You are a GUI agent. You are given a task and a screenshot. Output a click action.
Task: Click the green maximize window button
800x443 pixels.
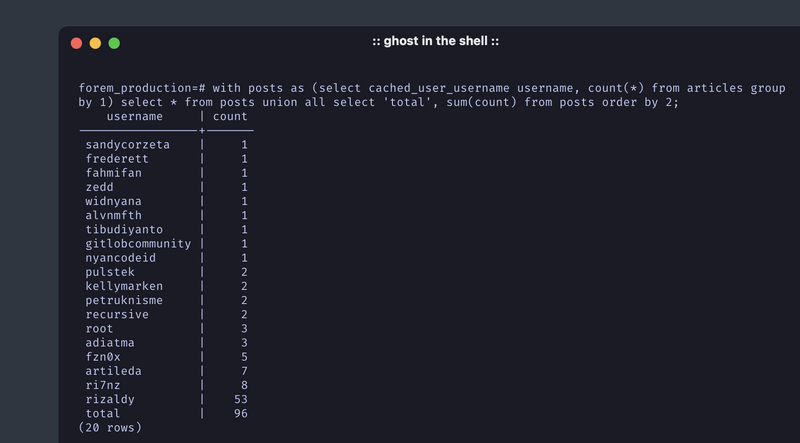114,43
